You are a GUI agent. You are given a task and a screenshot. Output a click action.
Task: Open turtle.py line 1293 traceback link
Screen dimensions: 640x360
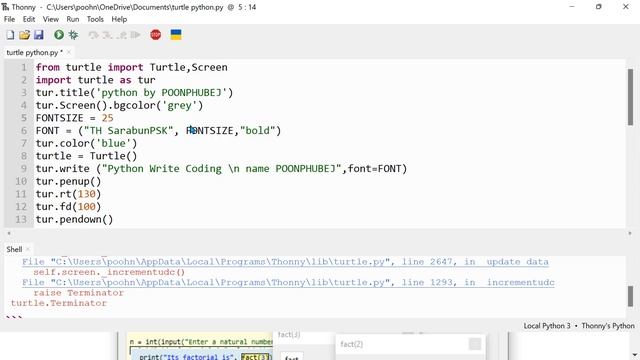click(288, 282)
